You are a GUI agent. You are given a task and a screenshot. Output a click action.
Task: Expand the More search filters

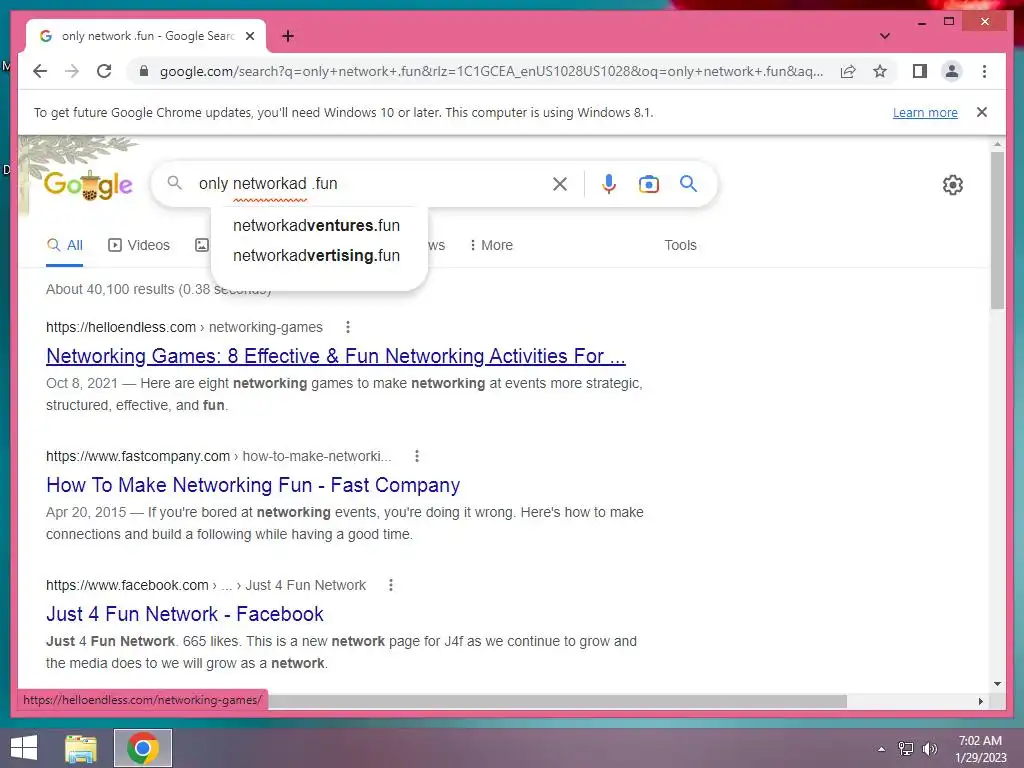tap(491, 246)
